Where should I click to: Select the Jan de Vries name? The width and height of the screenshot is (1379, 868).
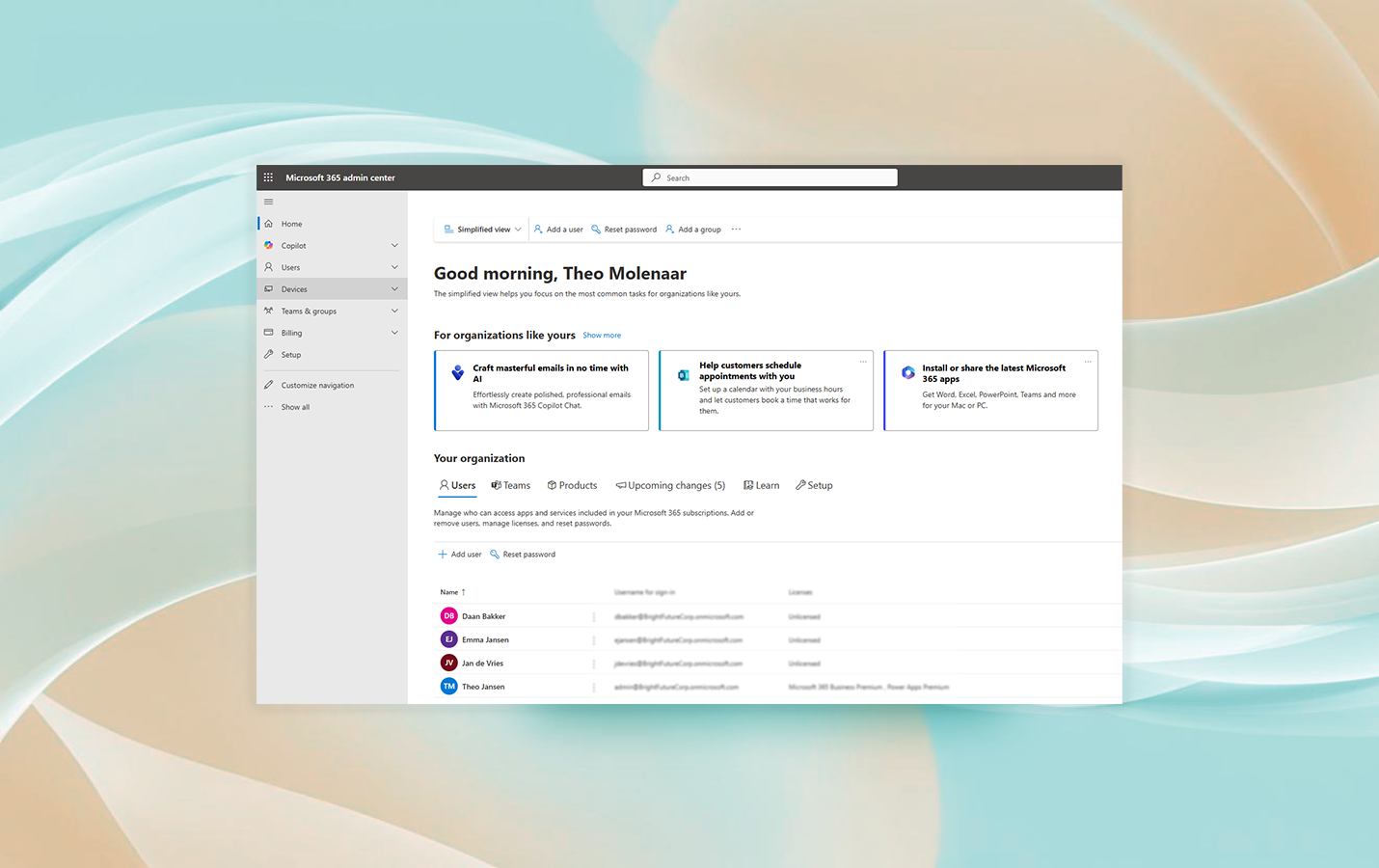pyautogui.click(x=482, y=664)
